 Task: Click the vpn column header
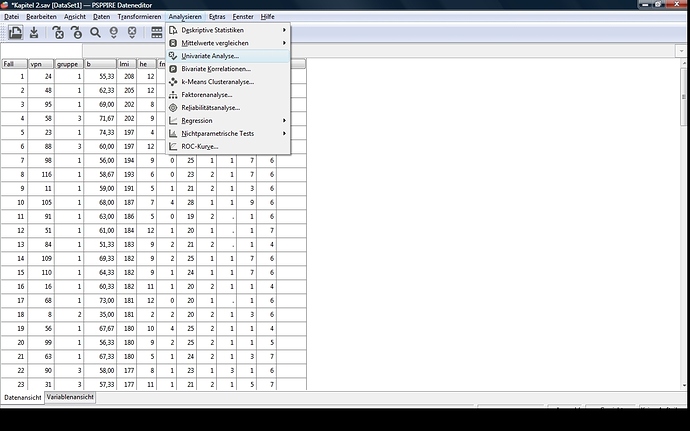click(x=41, y=64)
